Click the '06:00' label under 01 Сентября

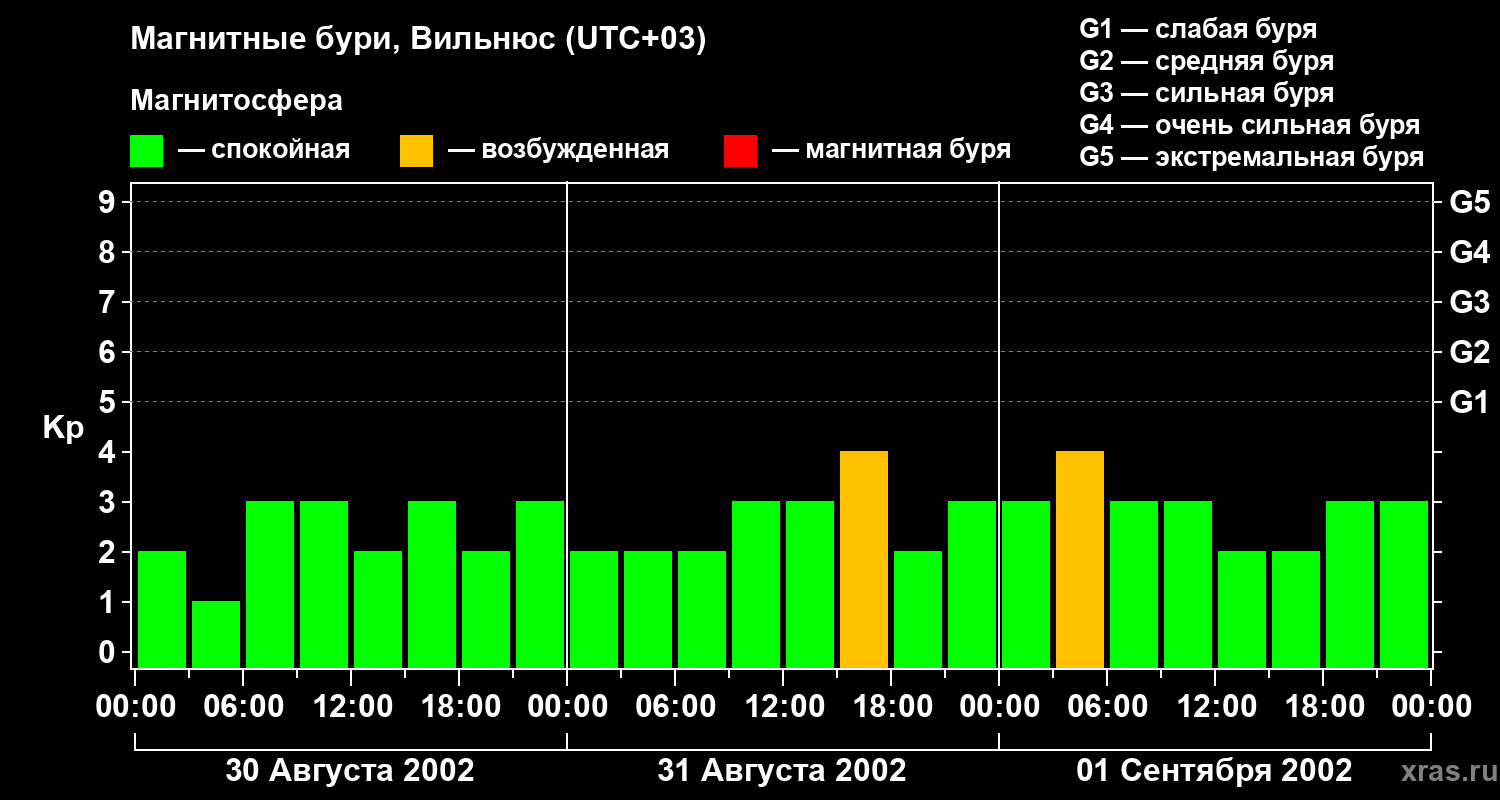click(x=1107, y=707)
